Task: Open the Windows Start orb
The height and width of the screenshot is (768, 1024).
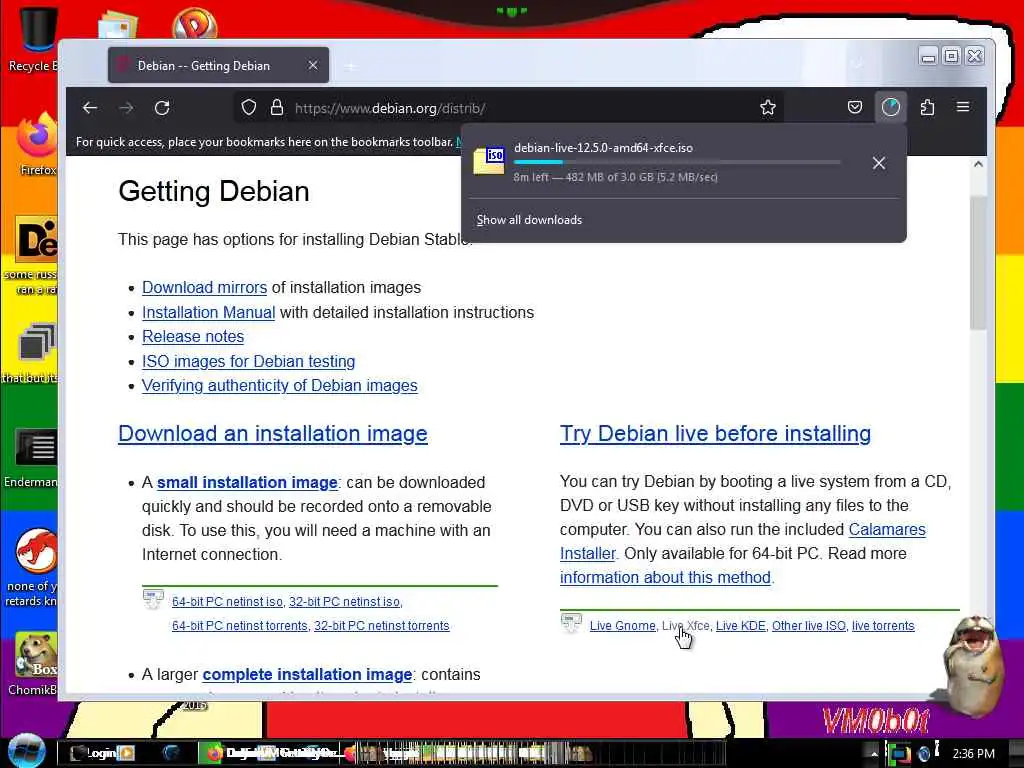Action: tap(26, 752)
